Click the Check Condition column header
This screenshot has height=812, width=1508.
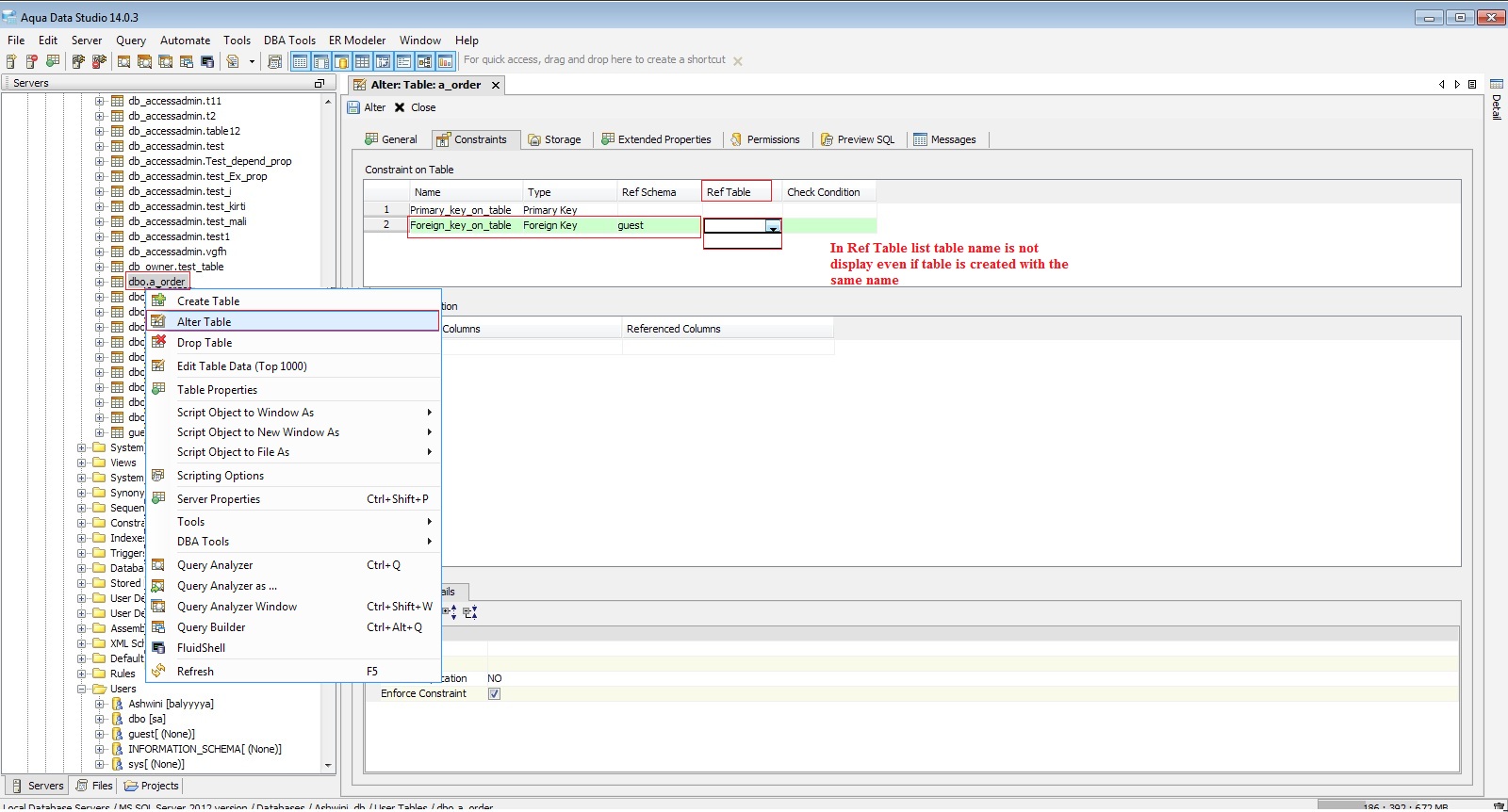(x=828, y=191)
